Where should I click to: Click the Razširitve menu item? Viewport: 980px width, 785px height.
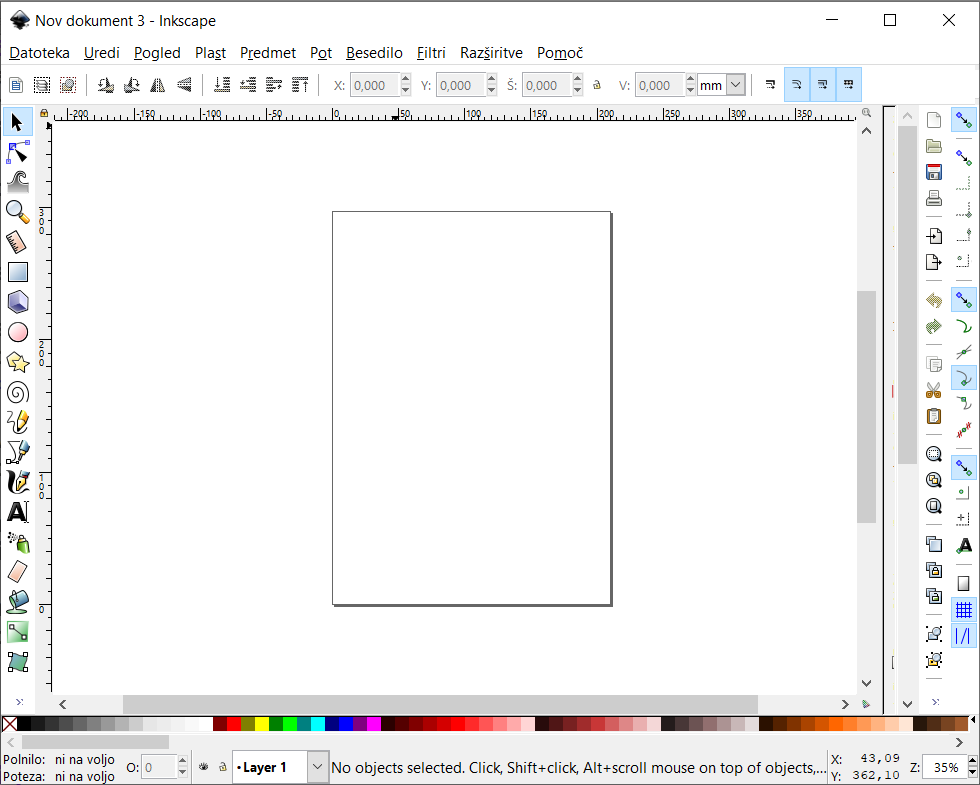pos(491,53)
